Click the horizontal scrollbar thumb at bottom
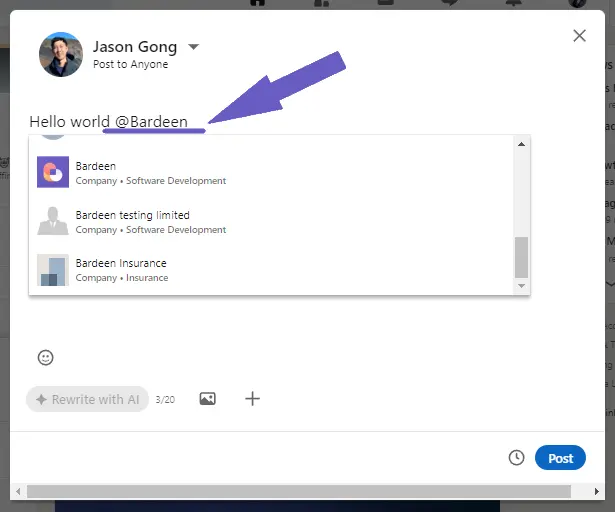 coord(298,491)
